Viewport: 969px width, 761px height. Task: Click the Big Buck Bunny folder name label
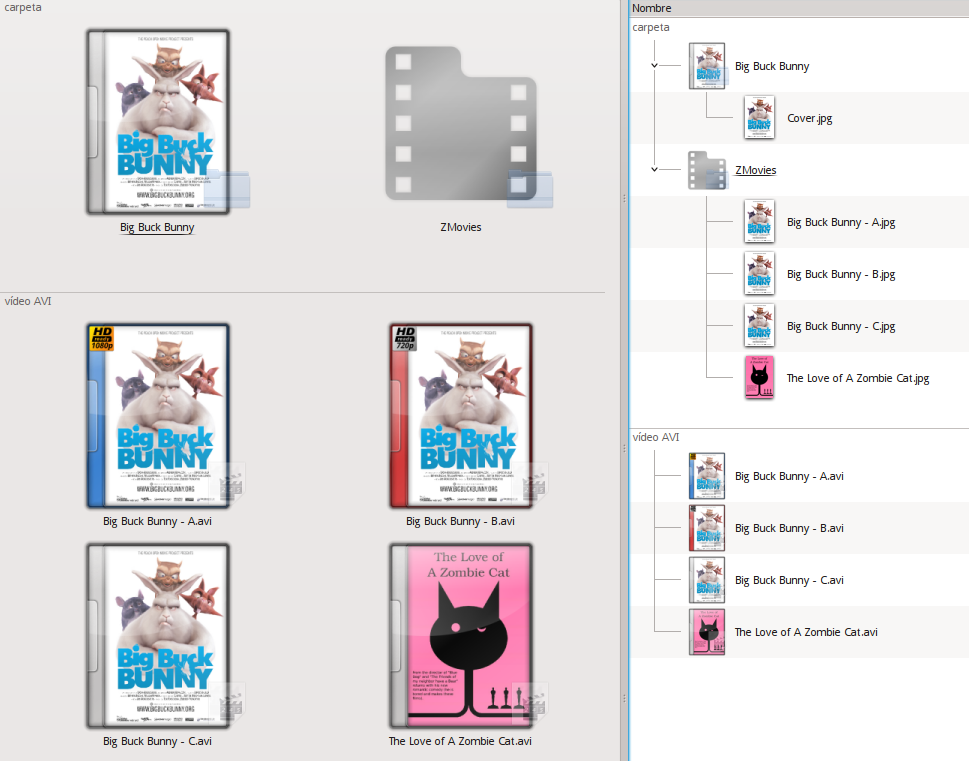(x=157, y=227)
